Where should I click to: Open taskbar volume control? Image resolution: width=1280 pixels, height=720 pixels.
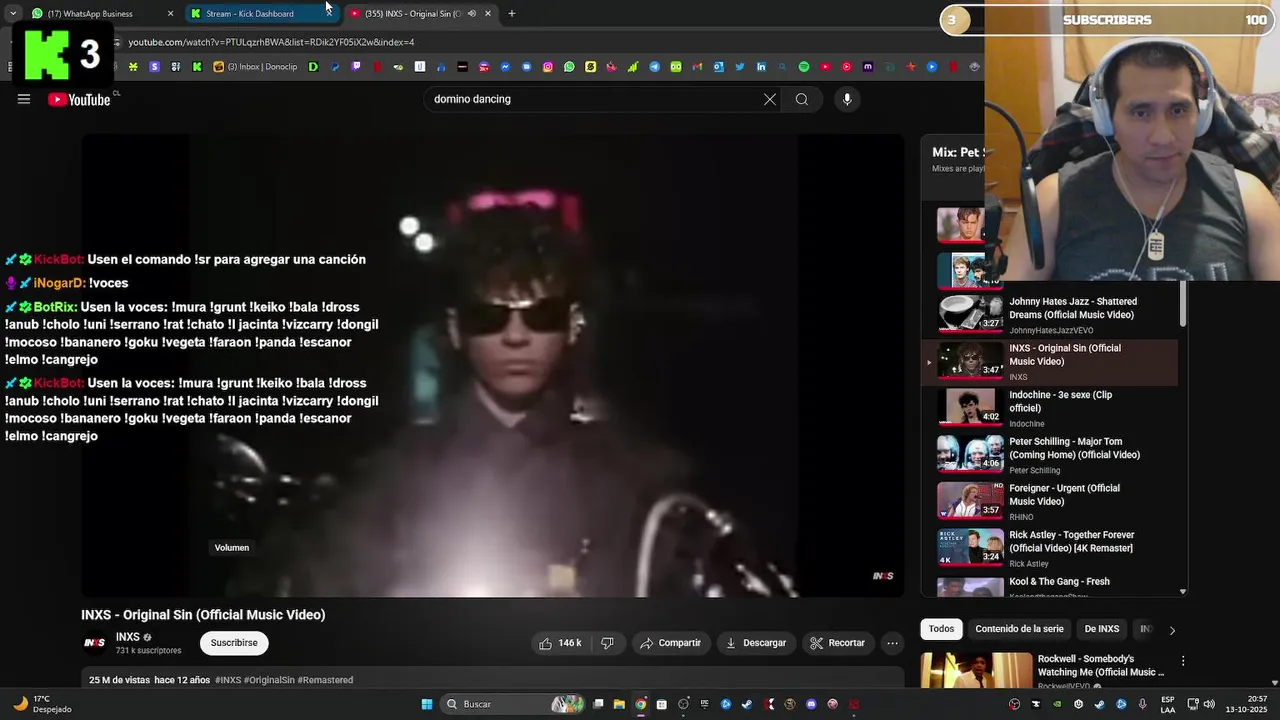click(x=1209, y=704)
